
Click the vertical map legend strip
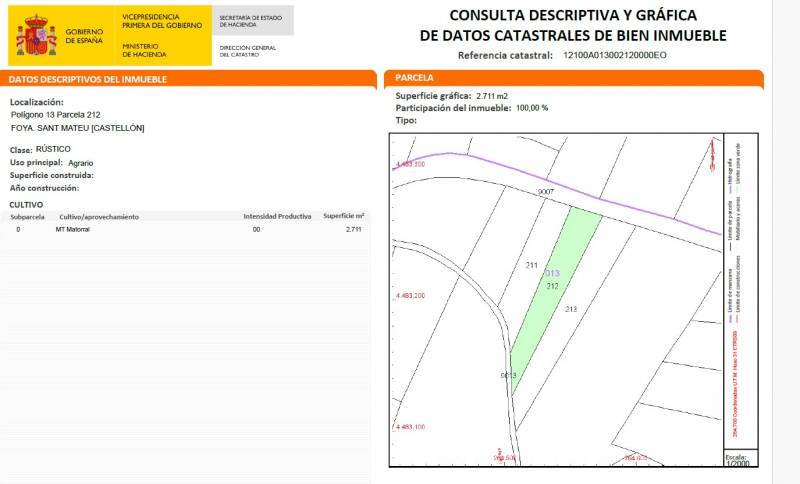coord(735,290)
